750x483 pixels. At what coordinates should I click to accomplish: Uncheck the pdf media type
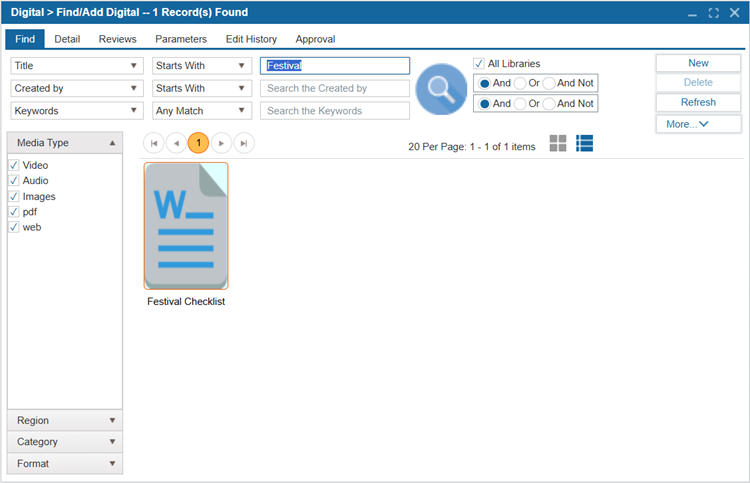[x=14, y=212]
